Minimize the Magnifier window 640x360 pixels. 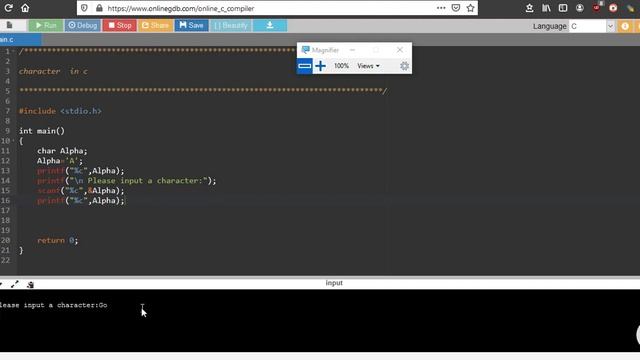click(352, 50)
